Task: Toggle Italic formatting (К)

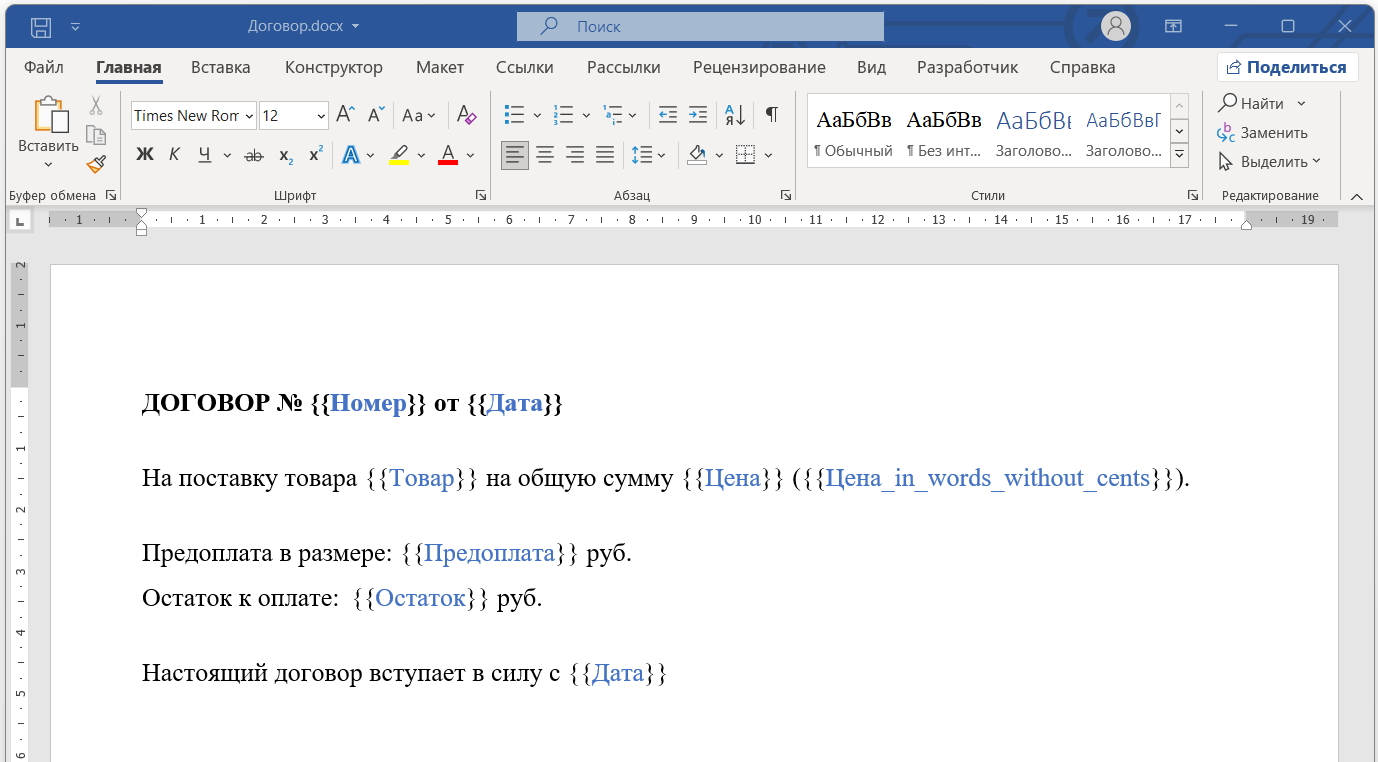Action: coord(174,155)
